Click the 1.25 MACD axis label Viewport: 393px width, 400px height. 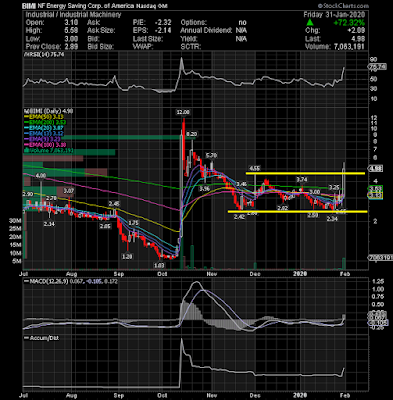pyautogui.click(x=379, y=281)
